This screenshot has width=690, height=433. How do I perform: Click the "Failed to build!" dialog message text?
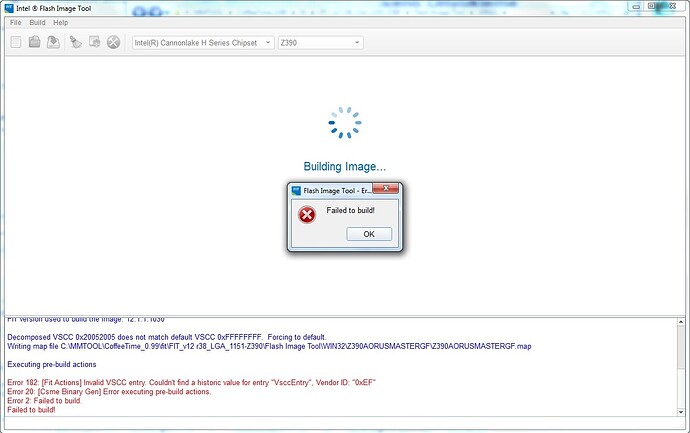click(350, 210)
